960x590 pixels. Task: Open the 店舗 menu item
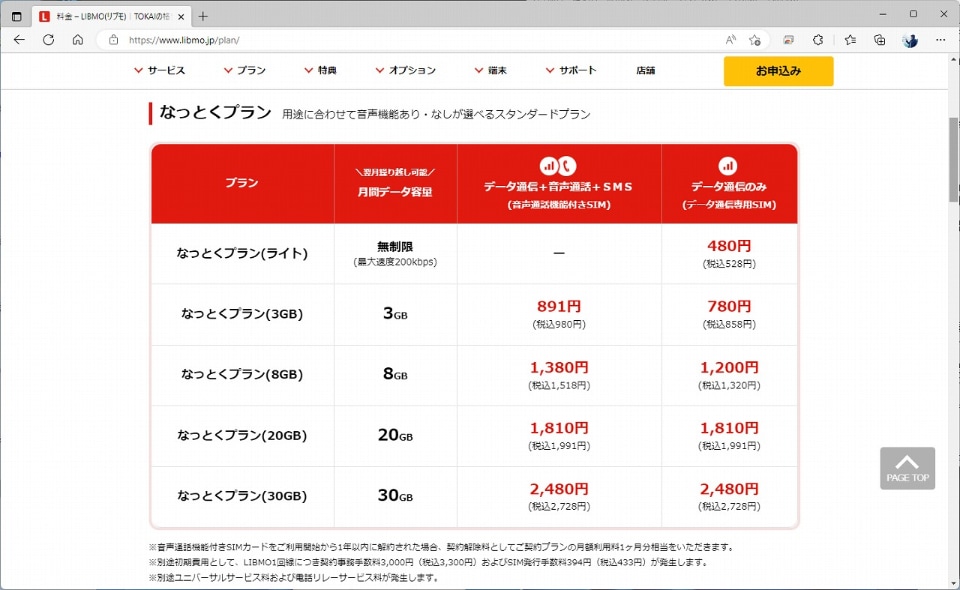[x=645, y=70]
